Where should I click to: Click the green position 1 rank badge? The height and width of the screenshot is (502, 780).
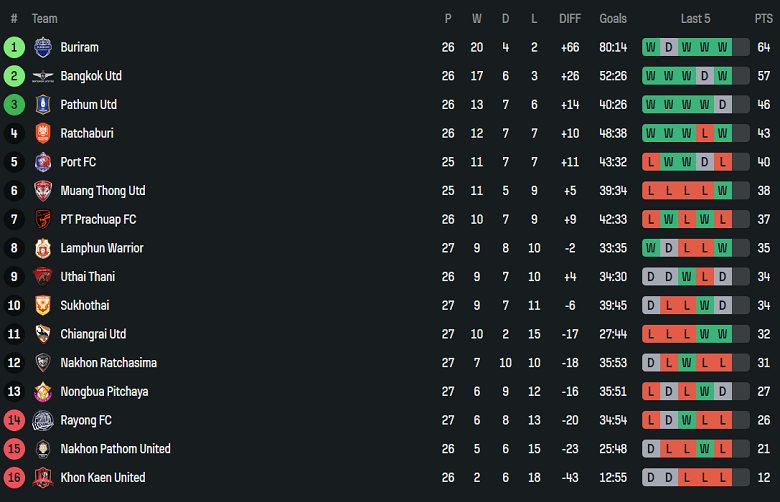(x=14, y=47)
